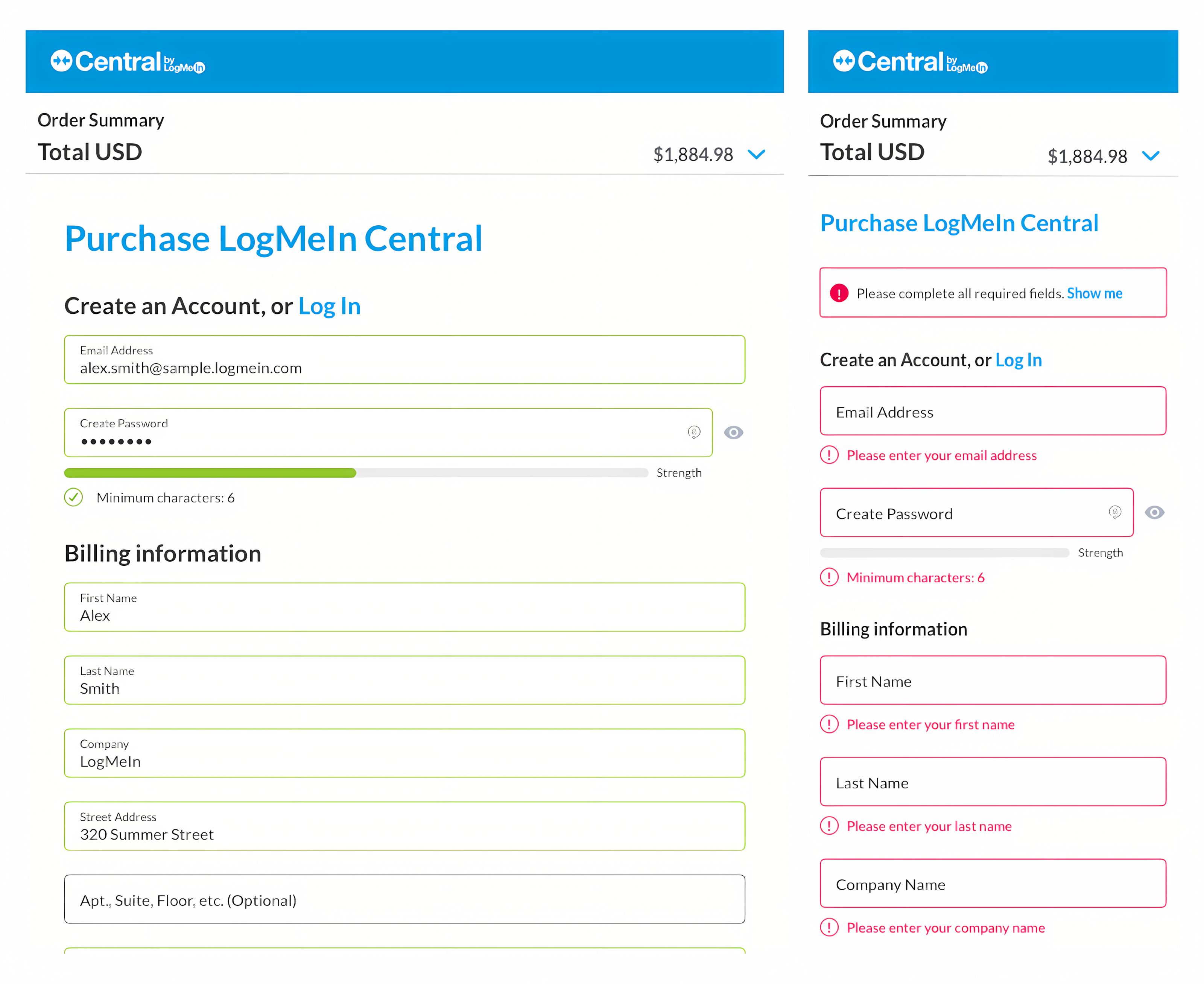The height and width of the screenshot is (984, 1204).
Task: Expand left Order Summary total chevron
Action: coord(756,154)
